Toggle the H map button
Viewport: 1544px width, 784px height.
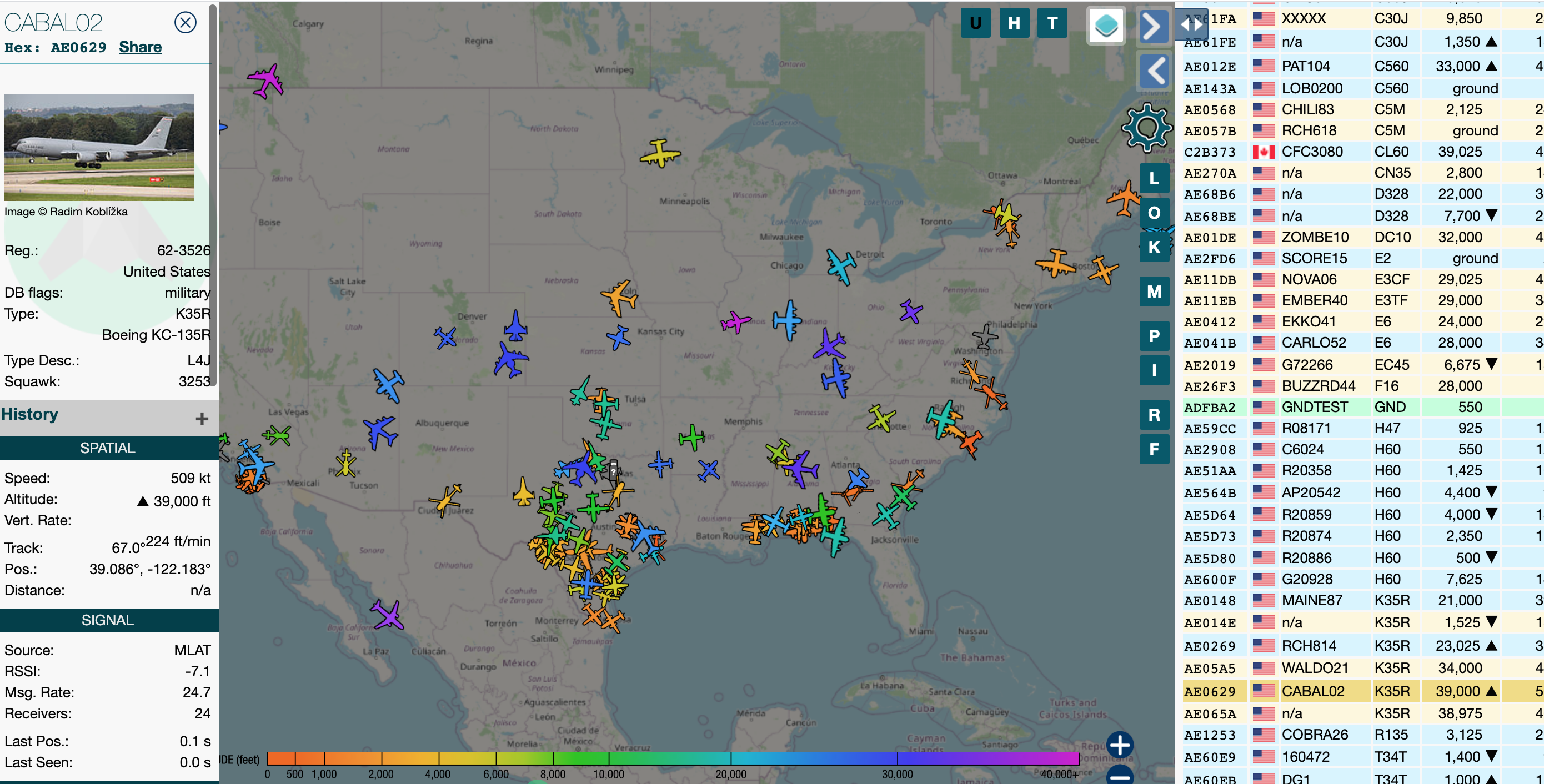point(1014,23)
